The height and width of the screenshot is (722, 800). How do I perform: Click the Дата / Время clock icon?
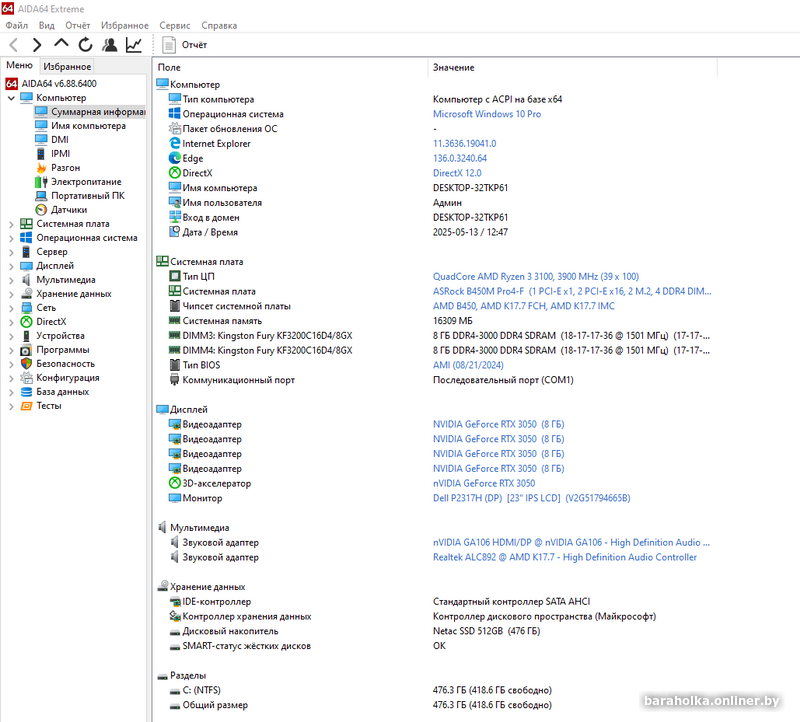tap(174, 232)
